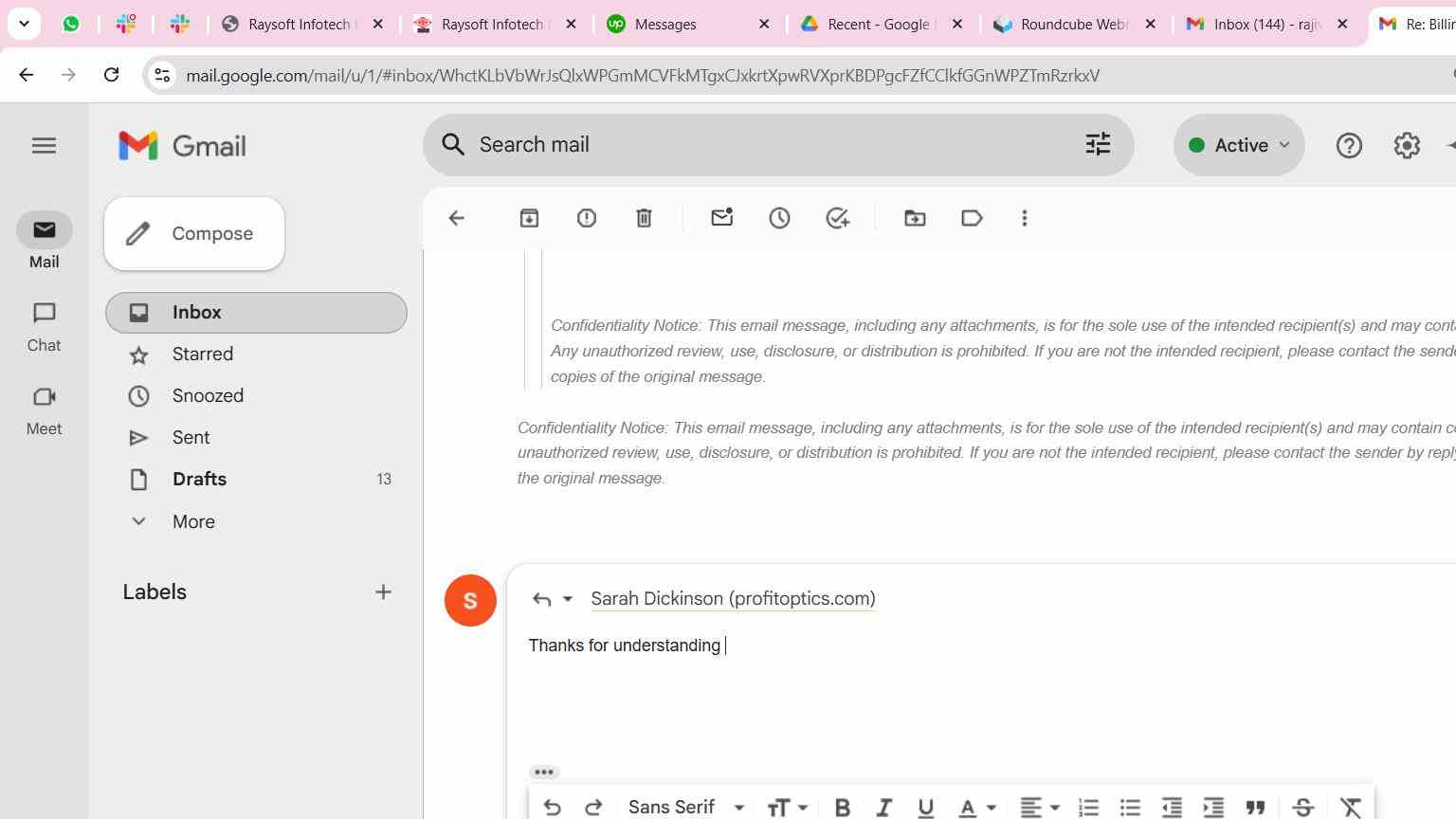The image size is (1456, 819).
Task: Go back to the Inbox list arrow
Action: pos(456,218)
